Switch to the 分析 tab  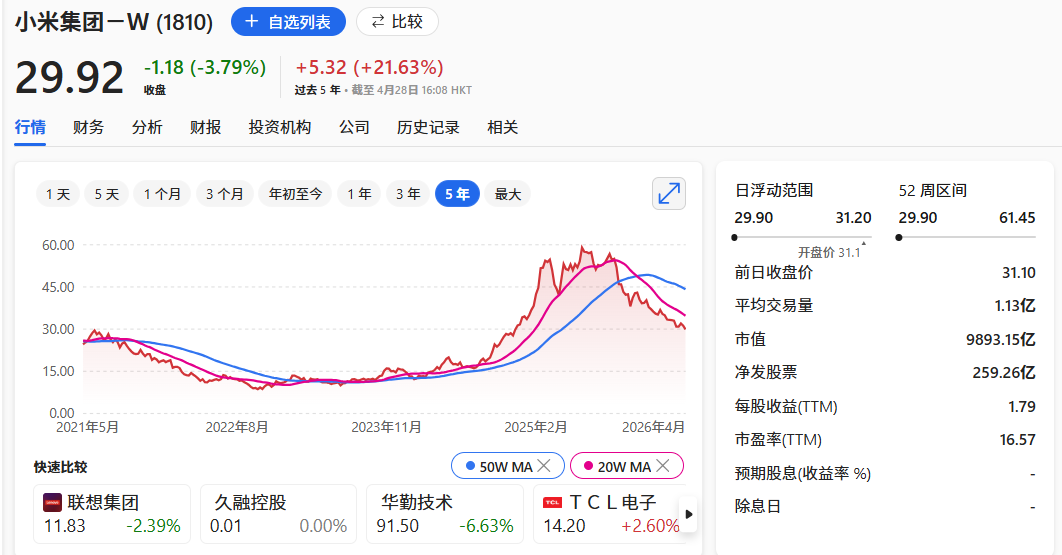[147, 127]
